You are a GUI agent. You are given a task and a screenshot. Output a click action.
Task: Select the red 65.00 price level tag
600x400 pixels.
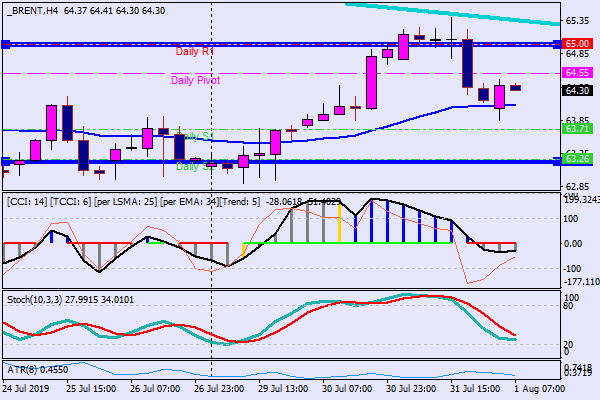coord(577,44)
